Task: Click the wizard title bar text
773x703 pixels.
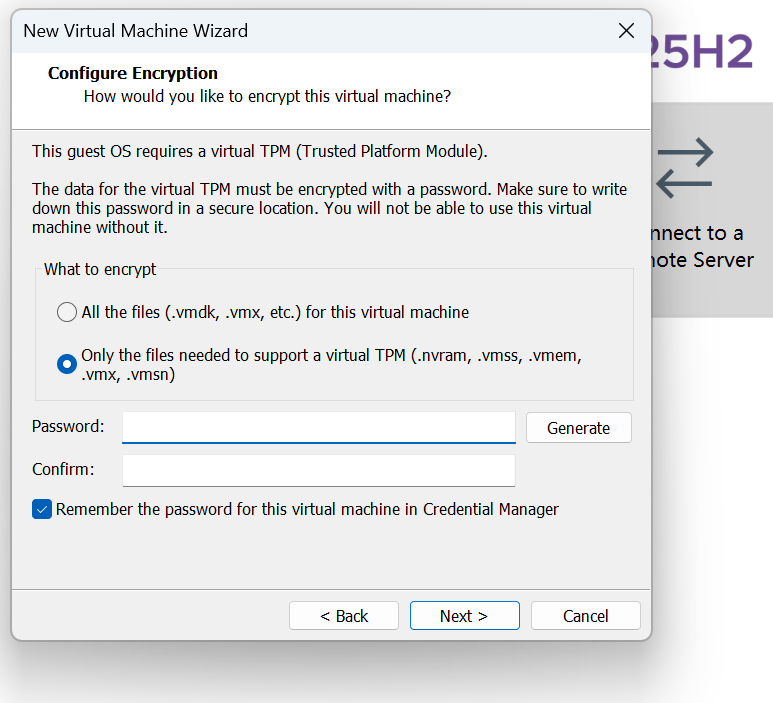Action: click(x=136, y=31)
